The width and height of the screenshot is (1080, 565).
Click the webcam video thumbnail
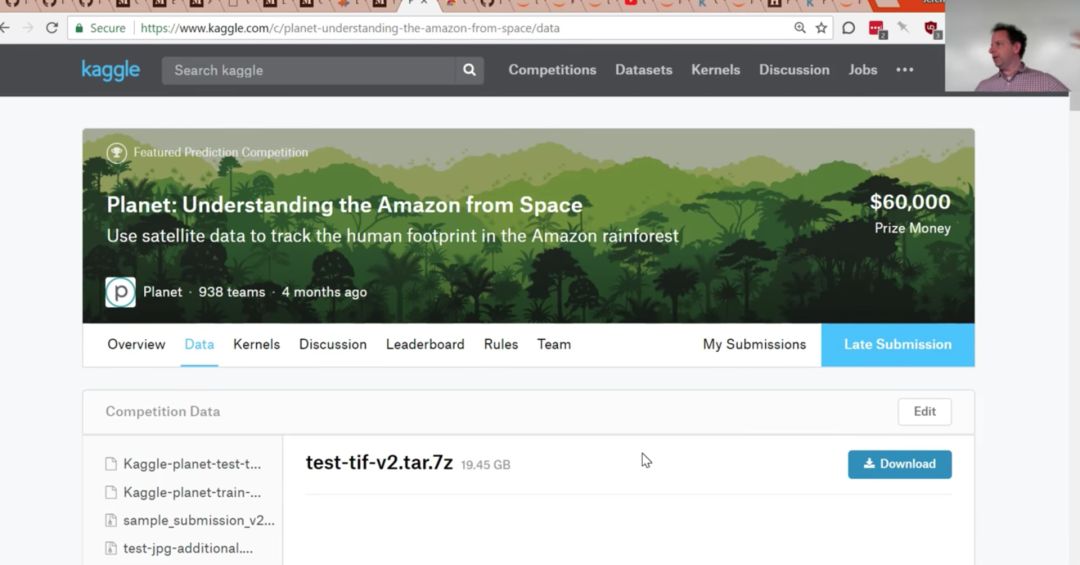point(1012,45)
